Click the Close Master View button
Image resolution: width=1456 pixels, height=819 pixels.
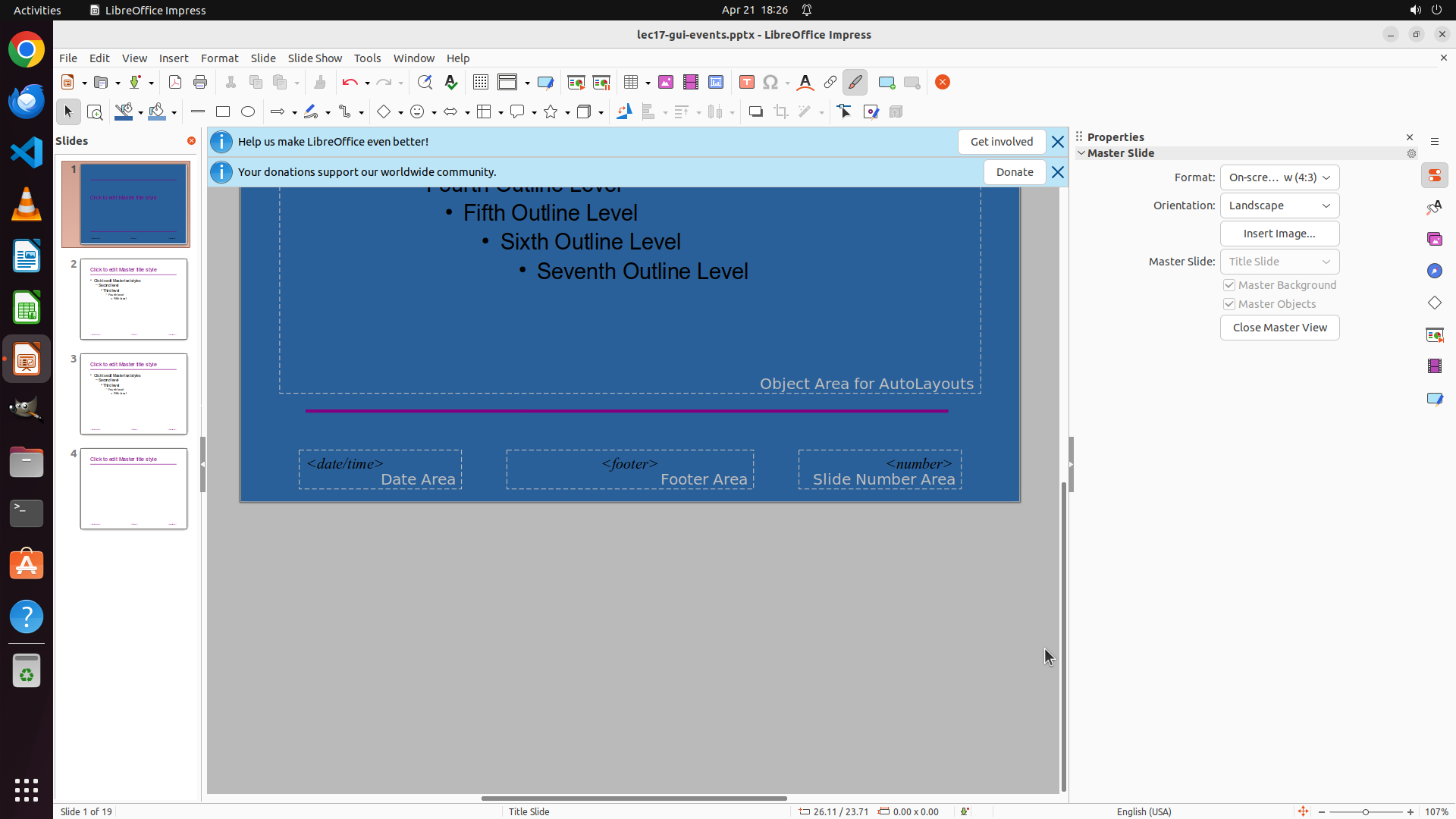(x=1279, y=328)
